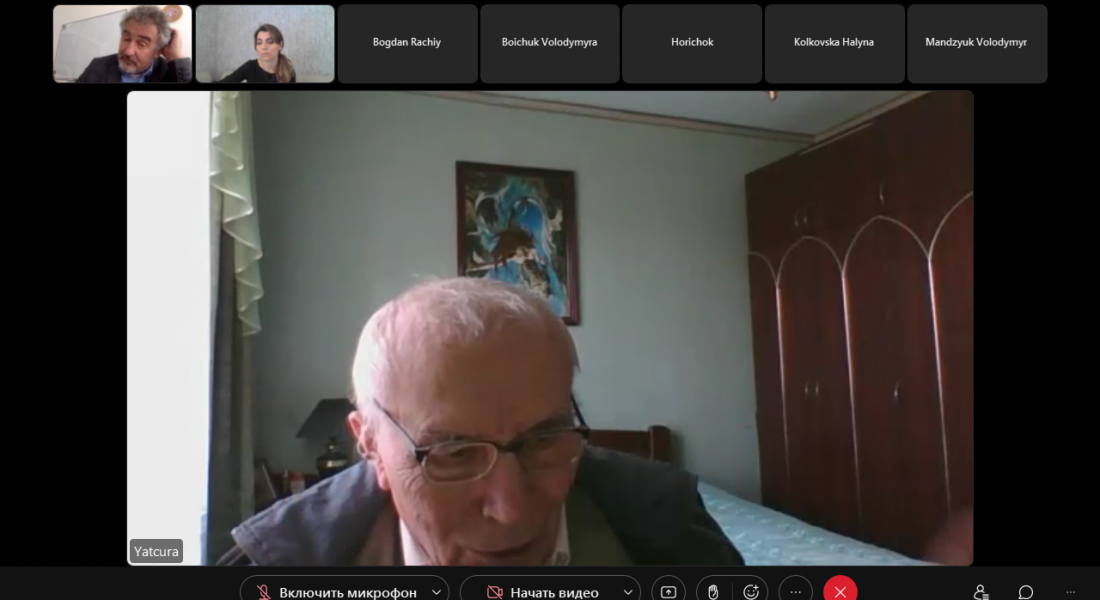Leave the meeting with red X button
The image size is (1100, 600).
pyautogui.click(x=840, y=591)
